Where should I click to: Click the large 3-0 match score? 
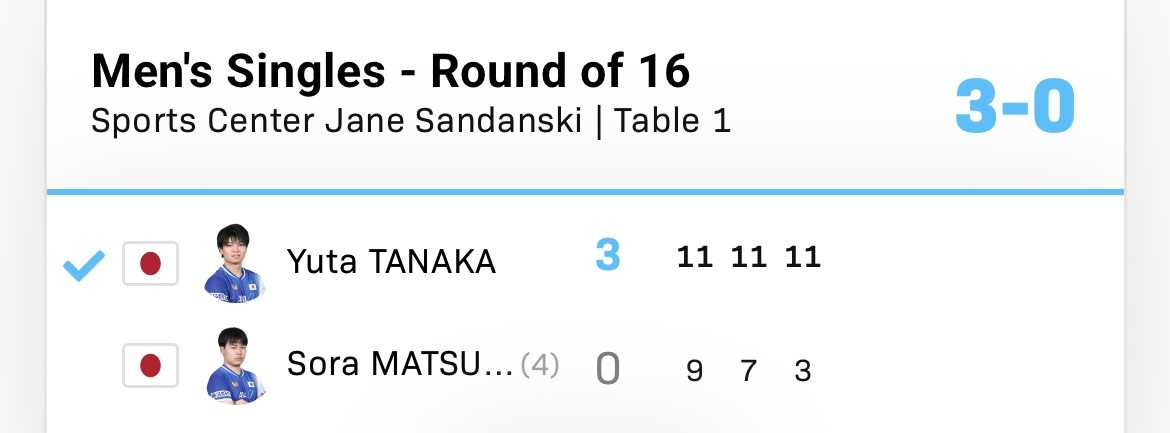[1015, 107]
